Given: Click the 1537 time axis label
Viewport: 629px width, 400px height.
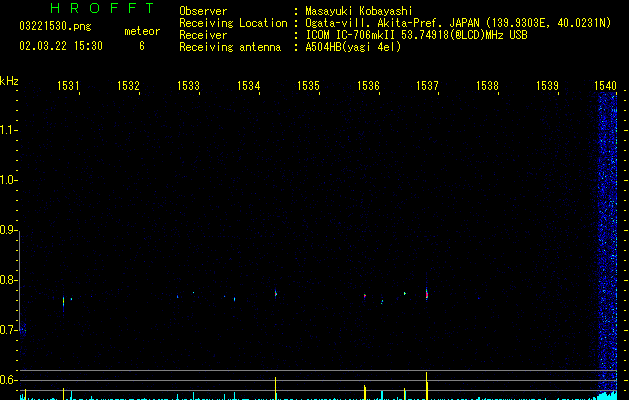Looking at the screenshot, I should 427,85.
